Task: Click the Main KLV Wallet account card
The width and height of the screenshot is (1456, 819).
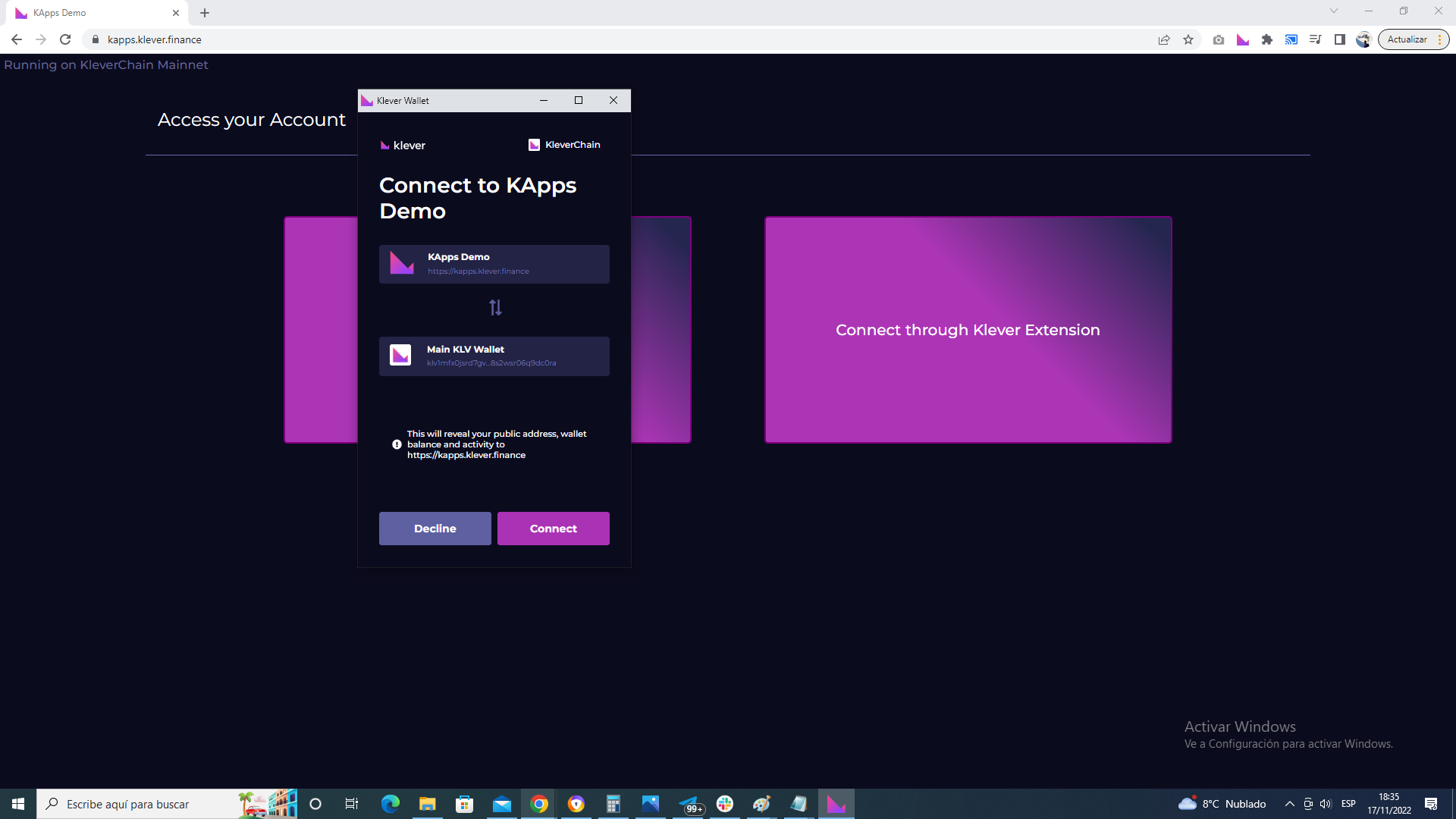Action: (x=494, y=356)
